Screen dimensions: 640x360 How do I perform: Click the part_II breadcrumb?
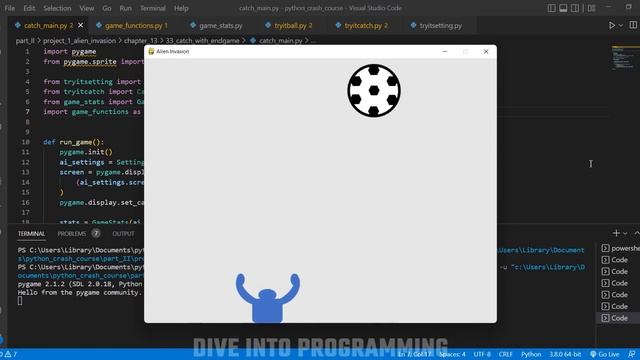[x=25, y=40]
